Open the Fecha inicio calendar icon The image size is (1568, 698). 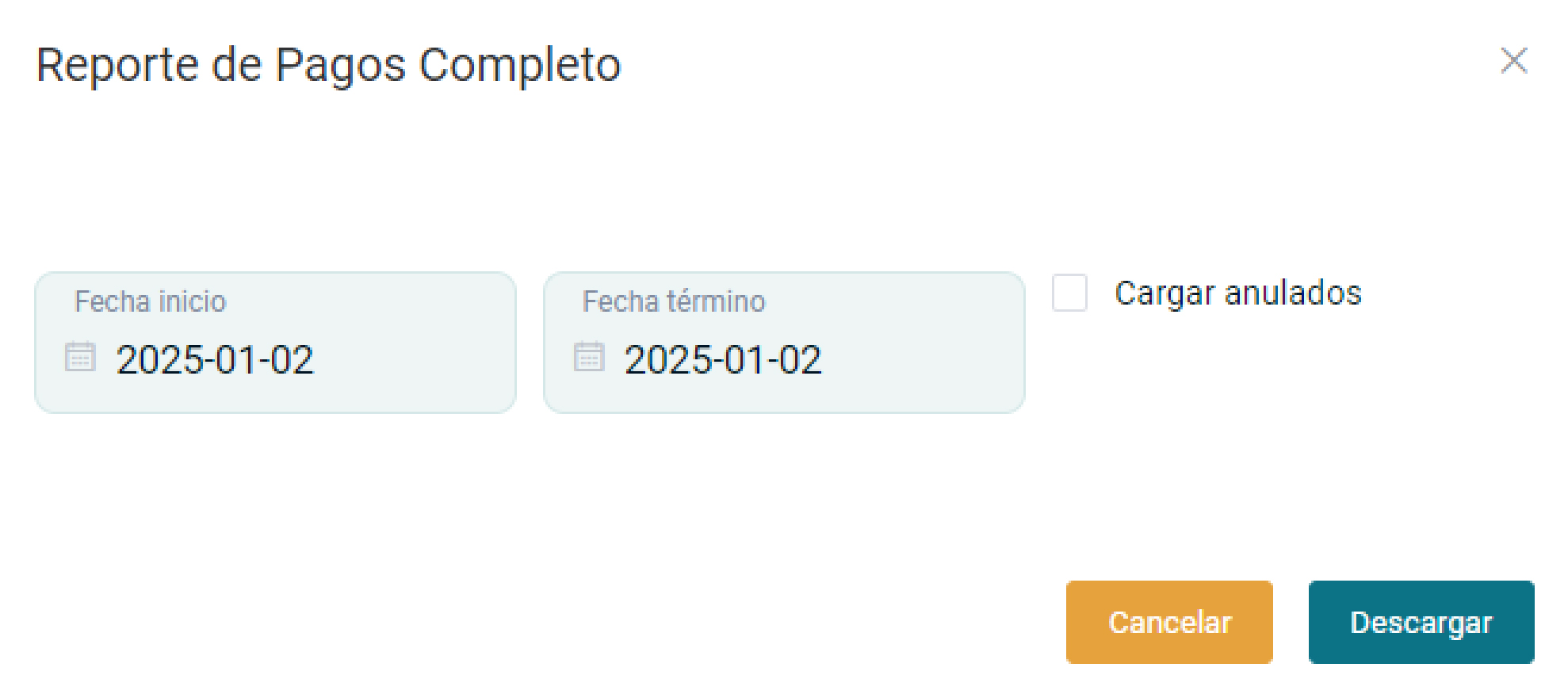coord(80,357)
